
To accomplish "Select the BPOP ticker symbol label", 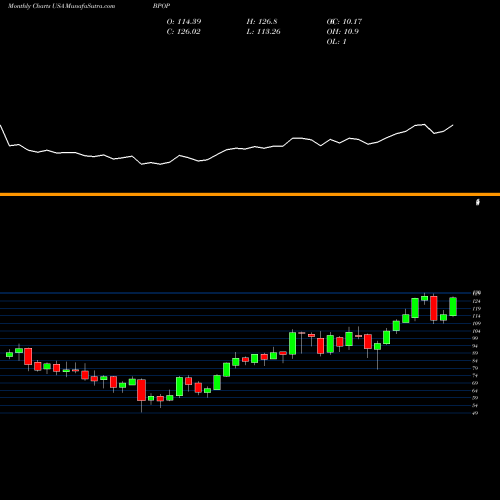I will [162, 6].
